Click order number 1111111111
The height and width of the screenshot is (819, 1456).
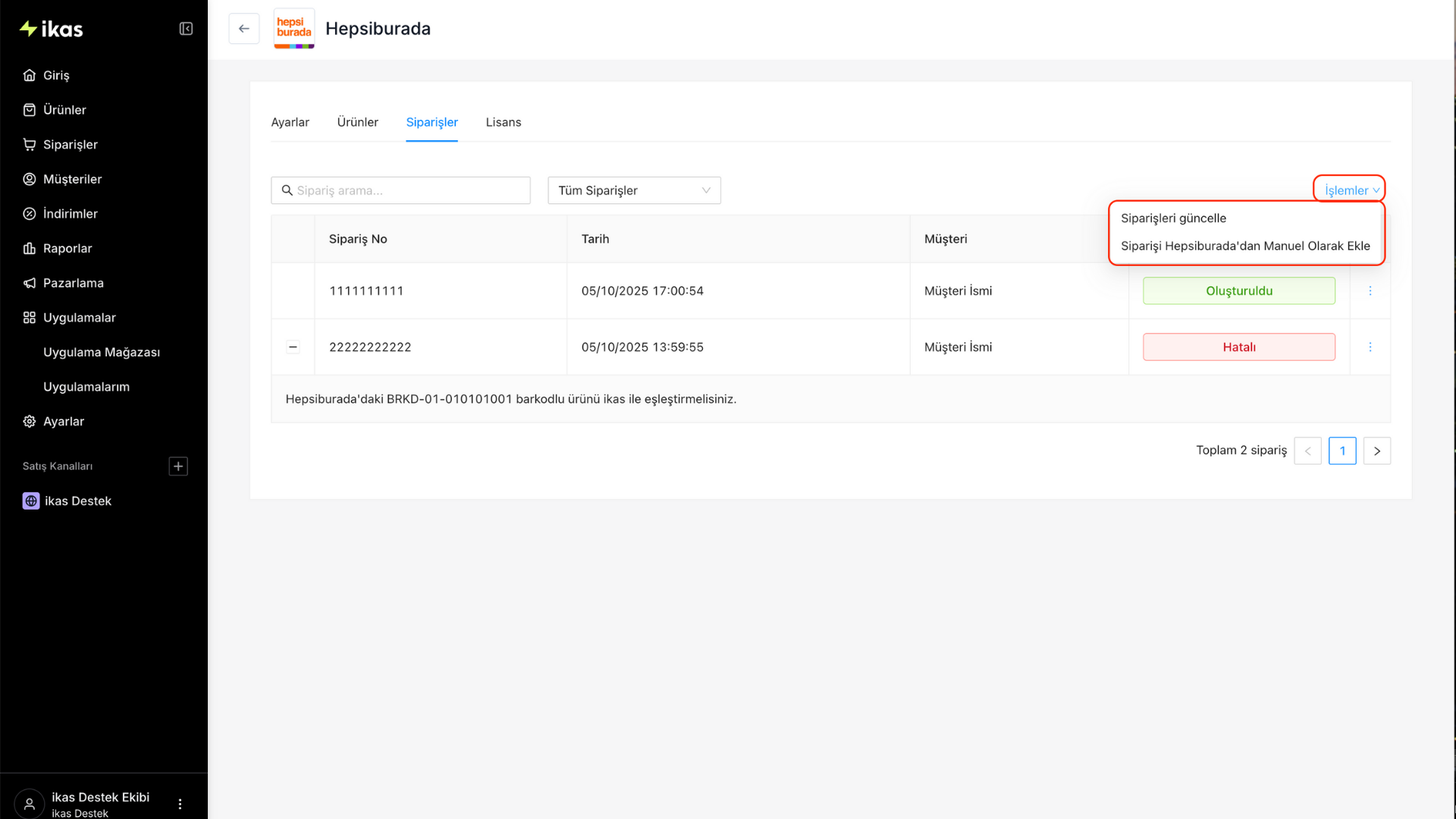click(366, 291)
